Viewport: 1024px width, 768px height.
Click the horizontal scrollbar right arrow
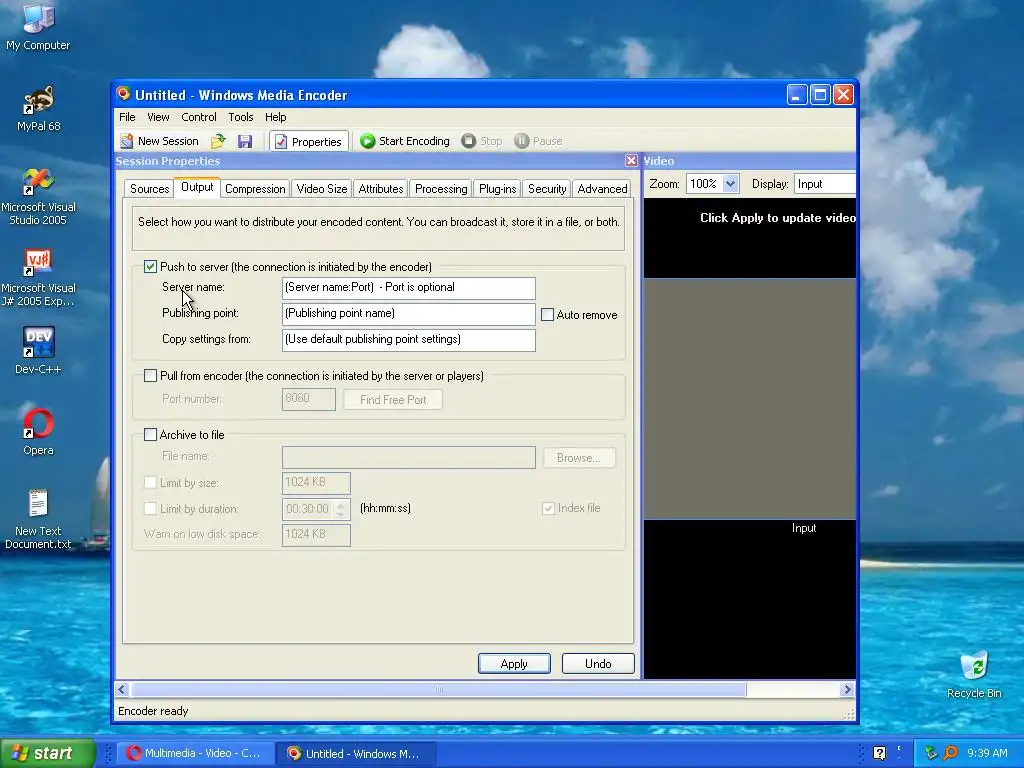pyautogui.click(x=847, y=690)
